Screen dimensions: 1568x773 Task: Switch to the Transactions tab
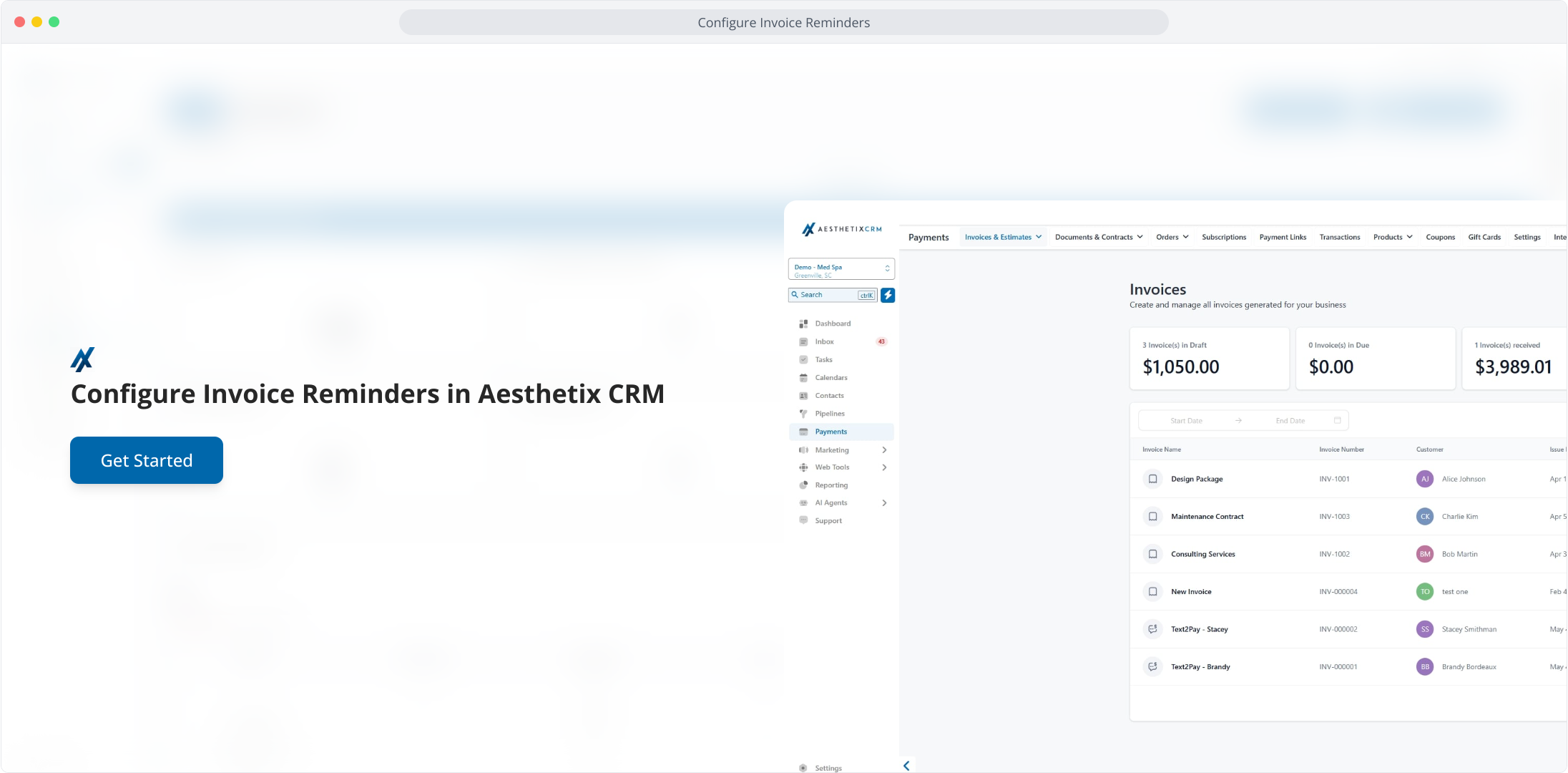(x=1339, y=237)
